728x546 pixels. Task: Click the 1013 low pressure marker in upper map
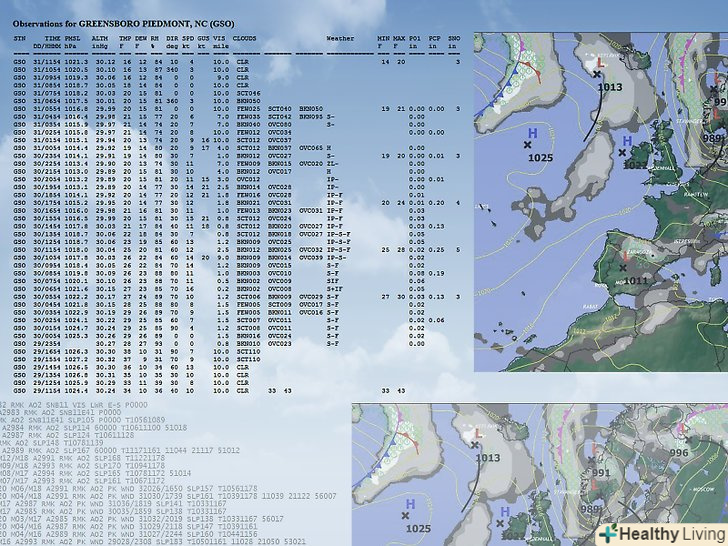pyautogui.click(x=609, y=87)
